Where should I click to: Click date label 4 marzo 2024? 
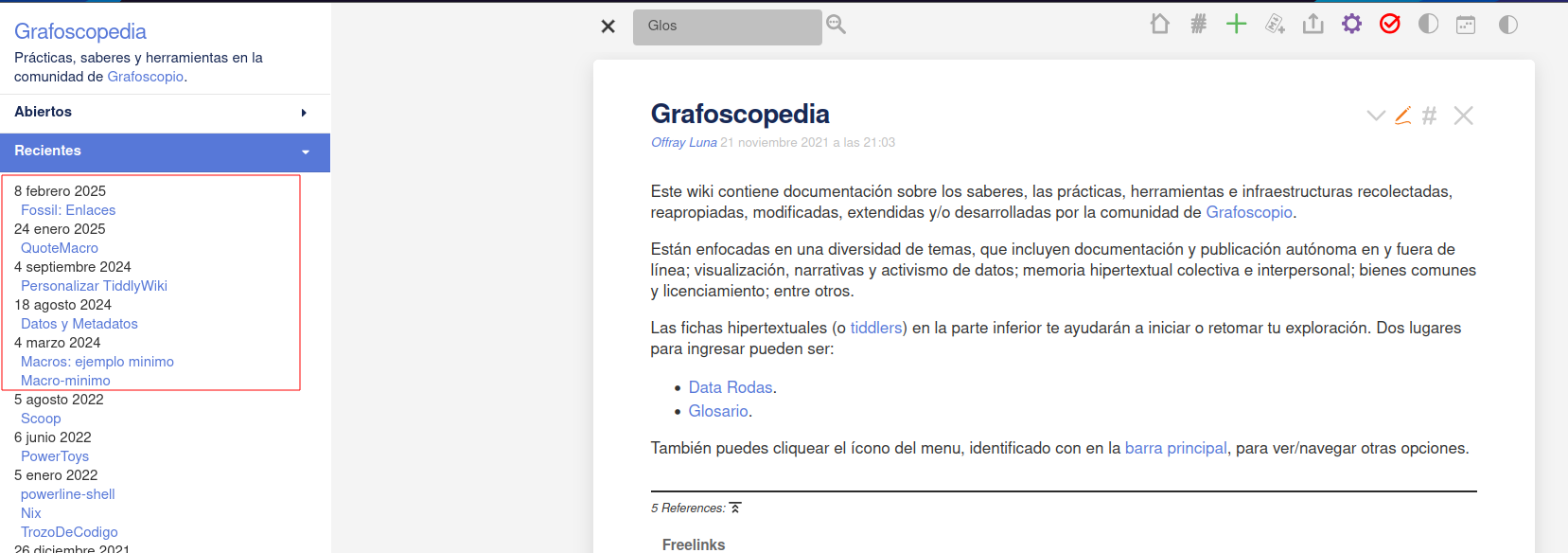57,343
